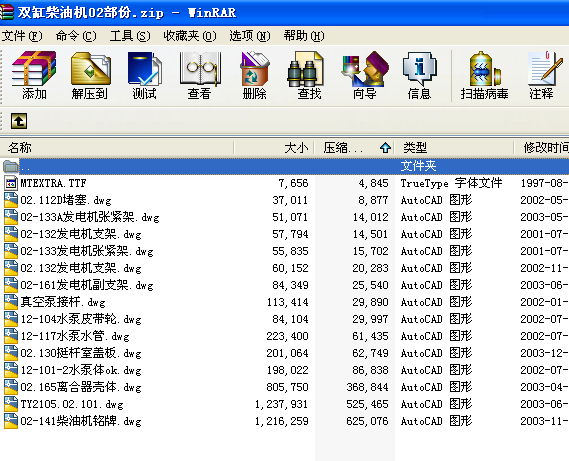Screen dimensions: 569x461
Task: Click dwg icon of 12-104水泵皮带轮.dwg
Action: [x=11, y=319]
